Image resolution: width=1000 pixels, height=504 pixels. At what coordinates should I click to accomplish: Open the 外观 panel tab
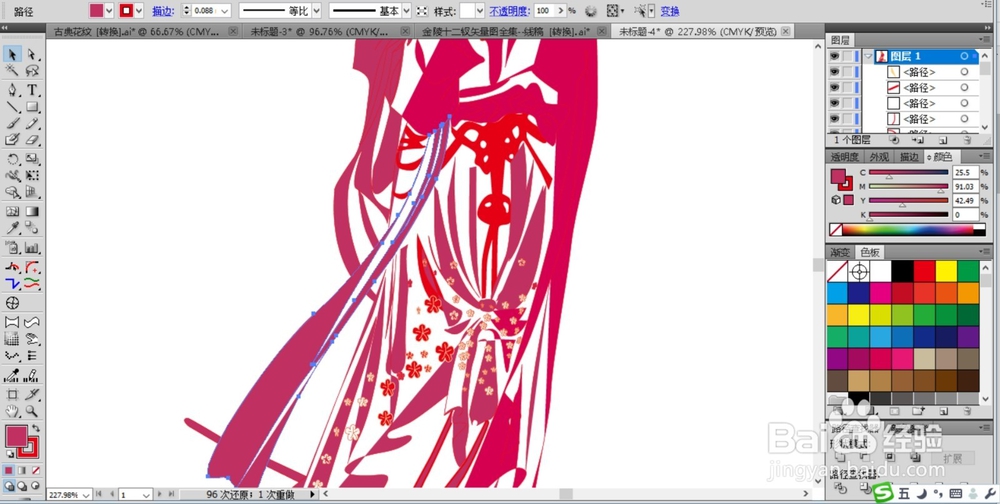click(879, 157)
